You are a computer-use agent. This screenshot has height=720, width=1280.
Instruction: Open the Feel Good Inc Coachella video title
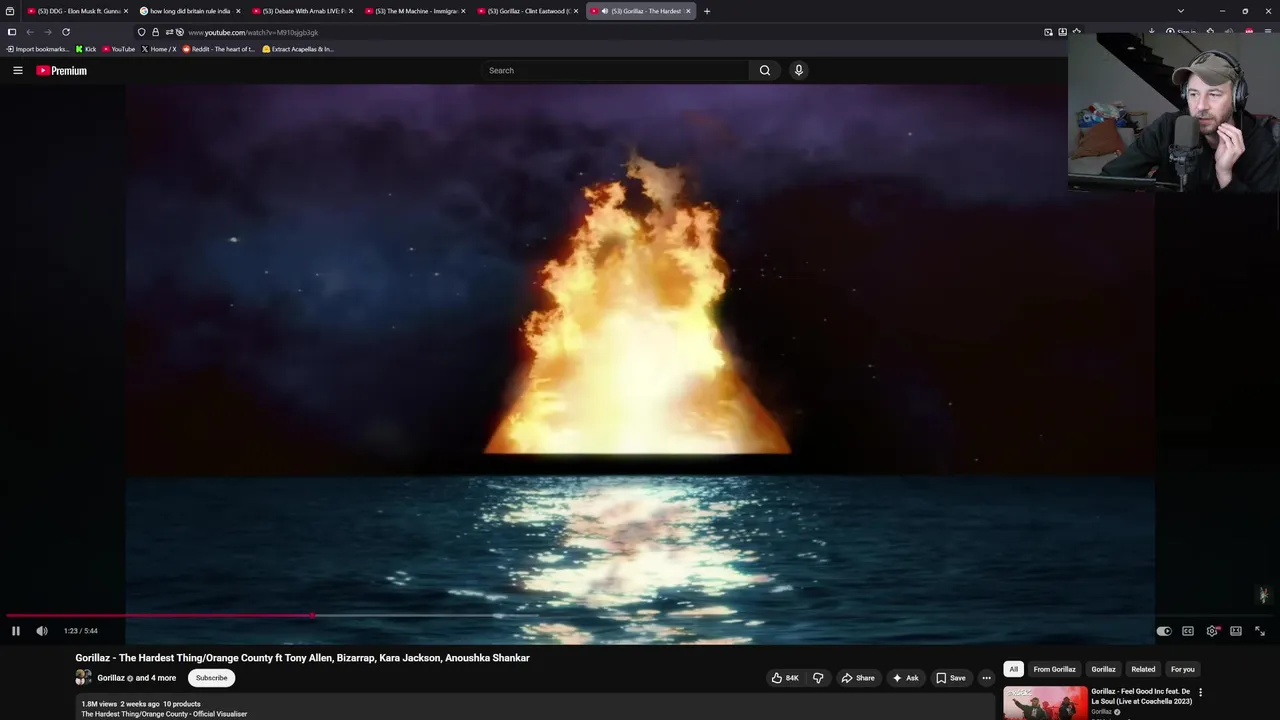click(1141, 696)
